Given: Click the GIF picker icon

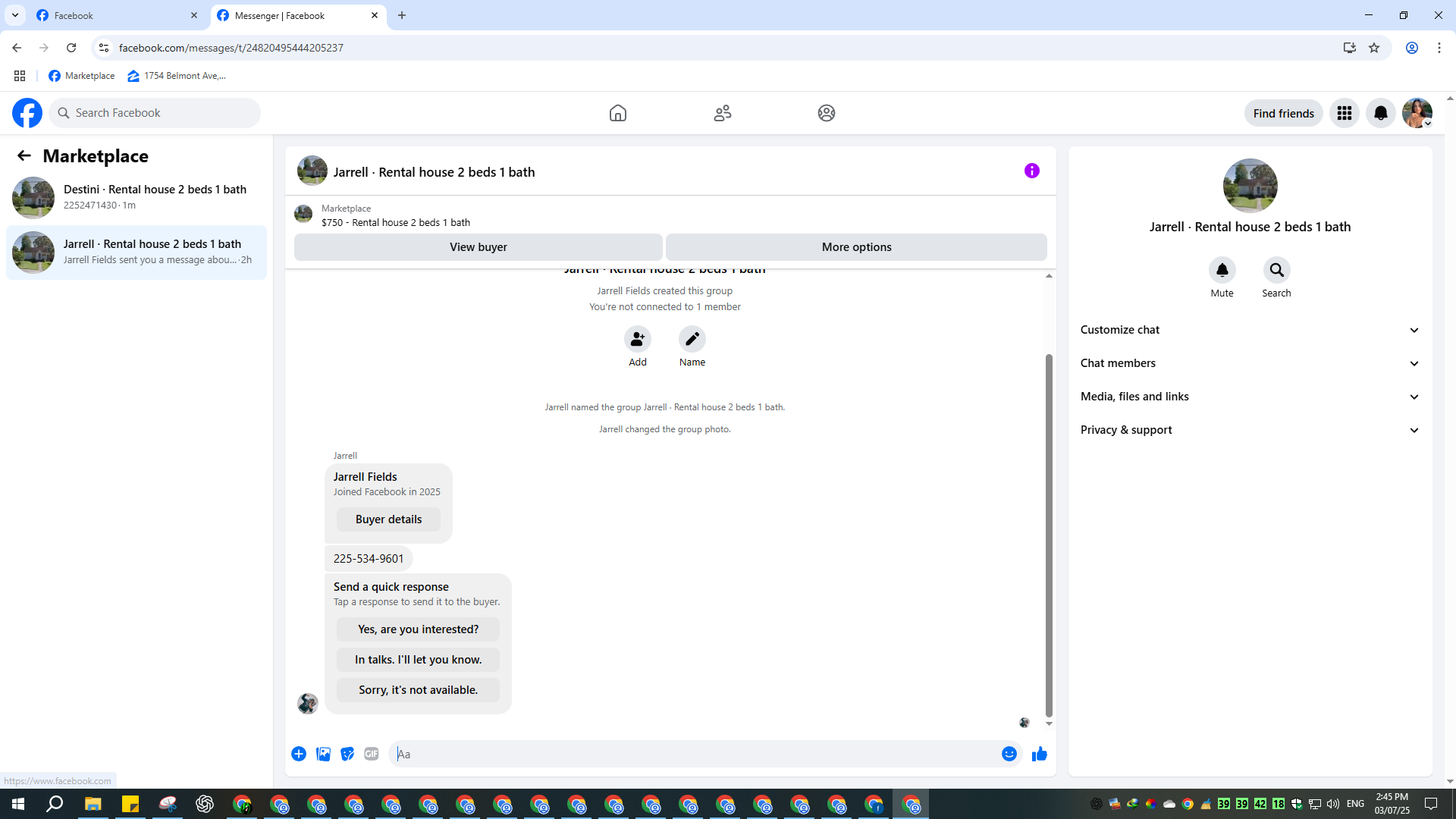Looking at the screenshot, I should (x=371, y=754).
